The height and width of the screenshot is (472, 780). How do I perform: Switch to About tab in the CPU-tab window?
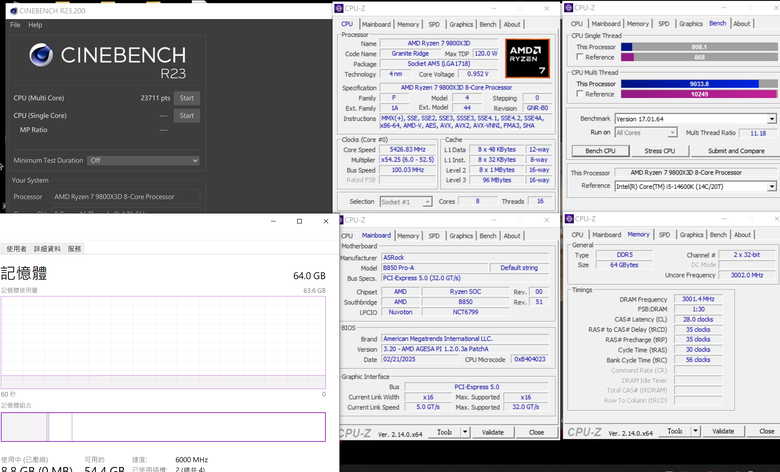click(512, 24)
